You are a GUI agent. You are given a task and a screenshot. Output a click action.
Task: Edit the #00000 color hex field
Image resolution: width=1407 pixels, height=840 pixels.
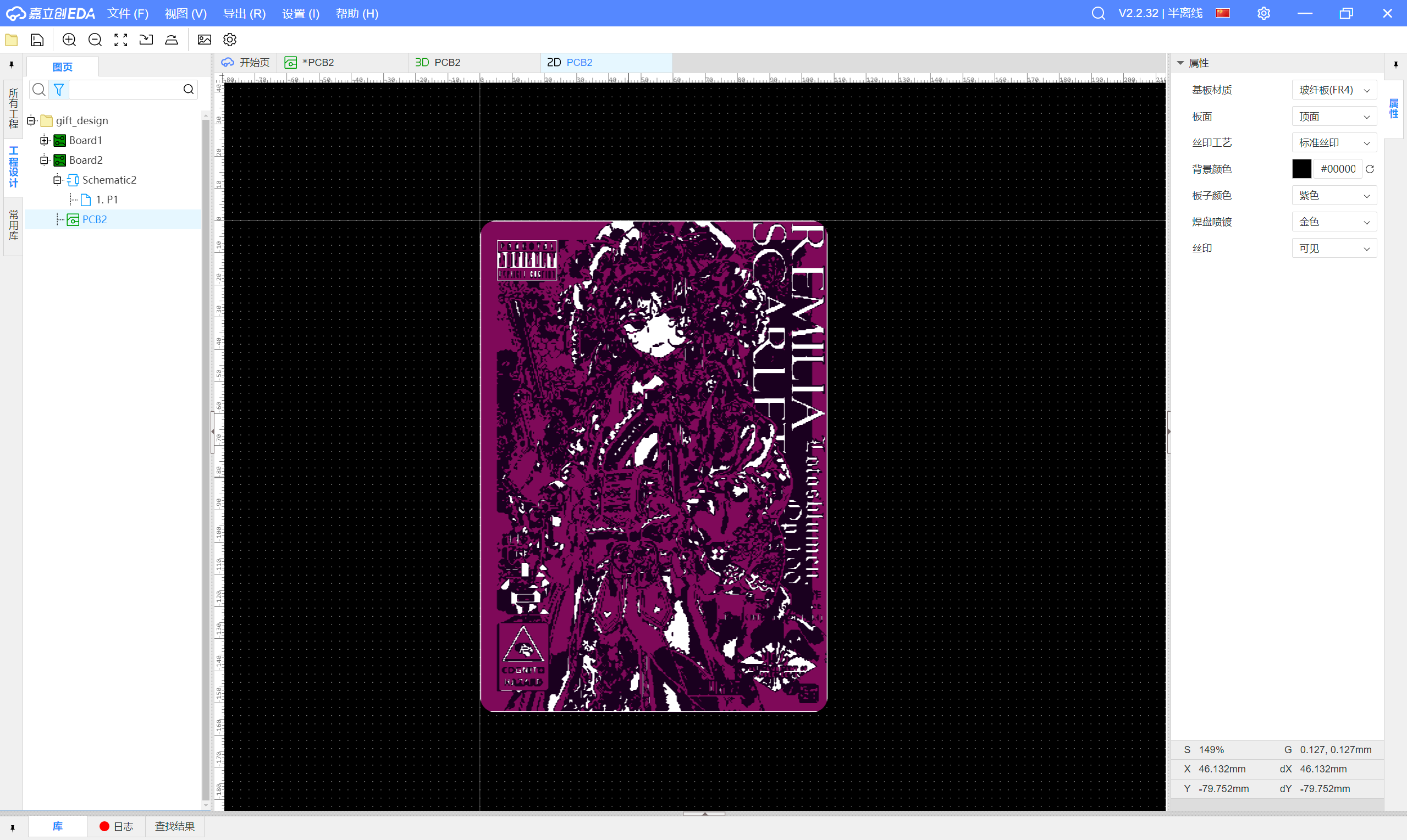[x=1338, y=169]
